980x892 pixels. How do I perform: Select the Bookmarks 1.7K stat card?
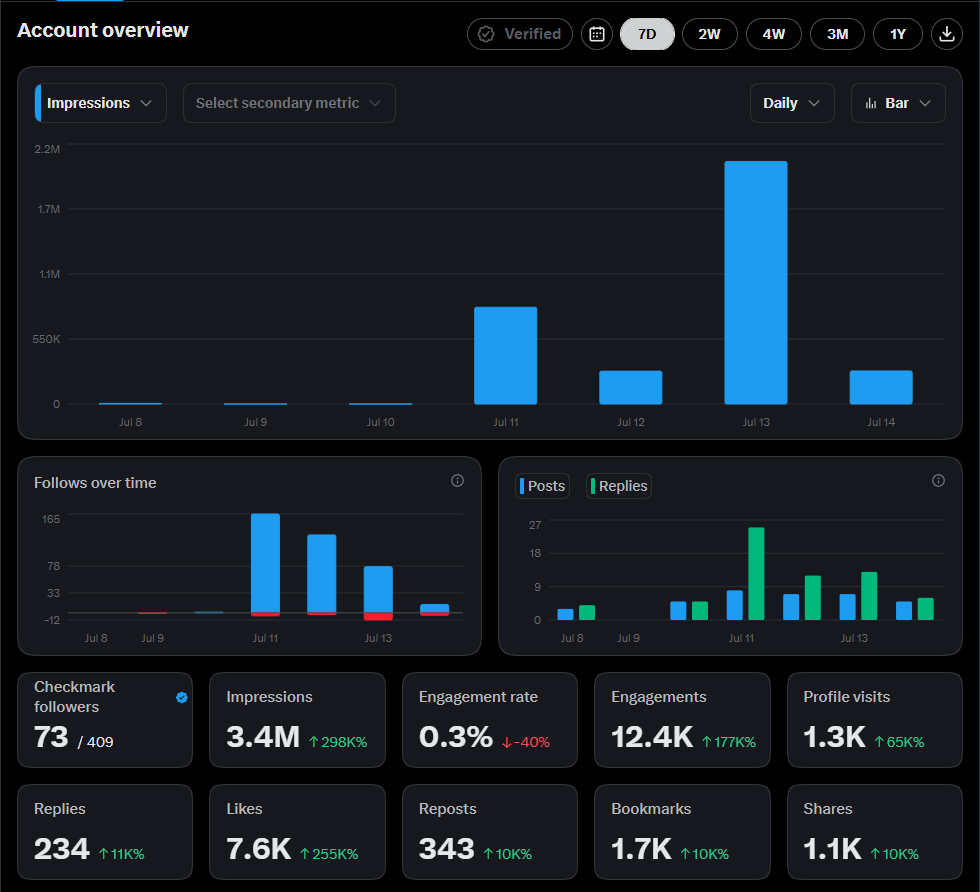pos(682,832)
